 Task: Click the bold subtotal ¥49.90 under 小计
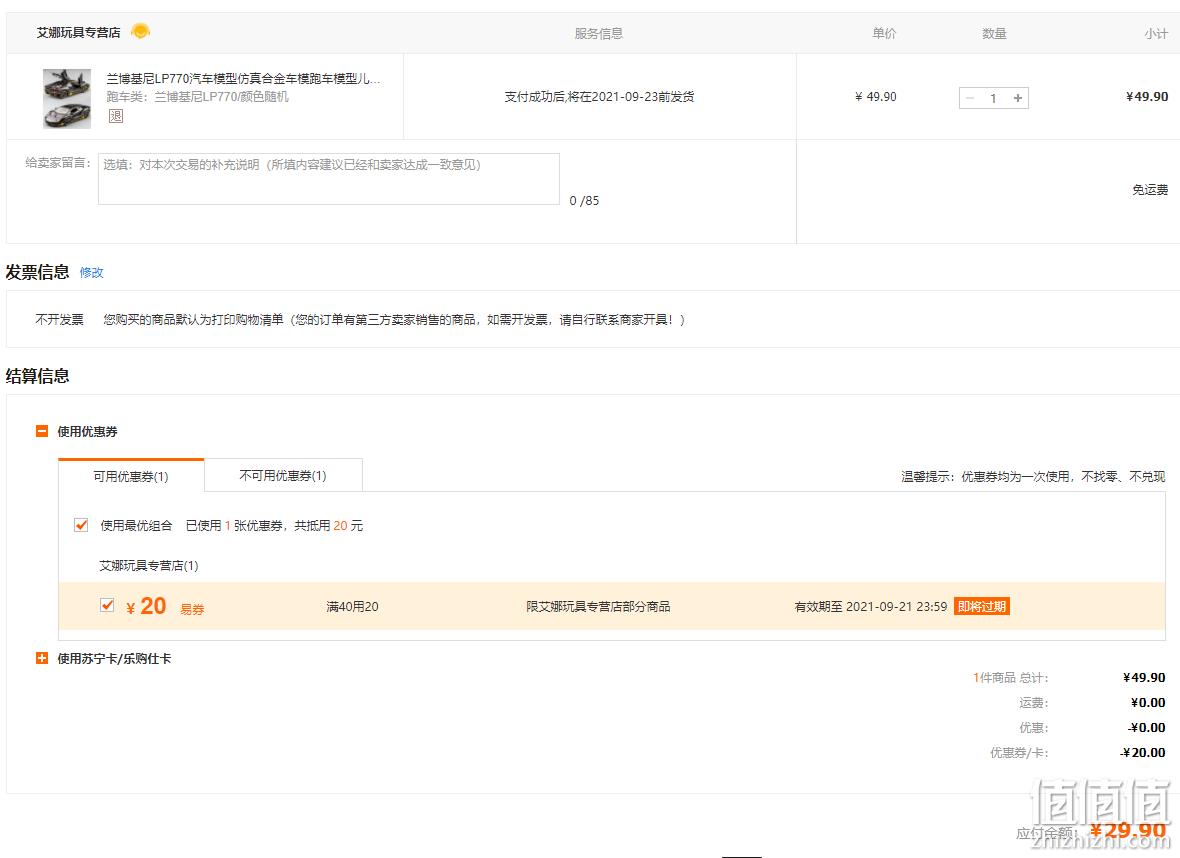click(1147, 96)
